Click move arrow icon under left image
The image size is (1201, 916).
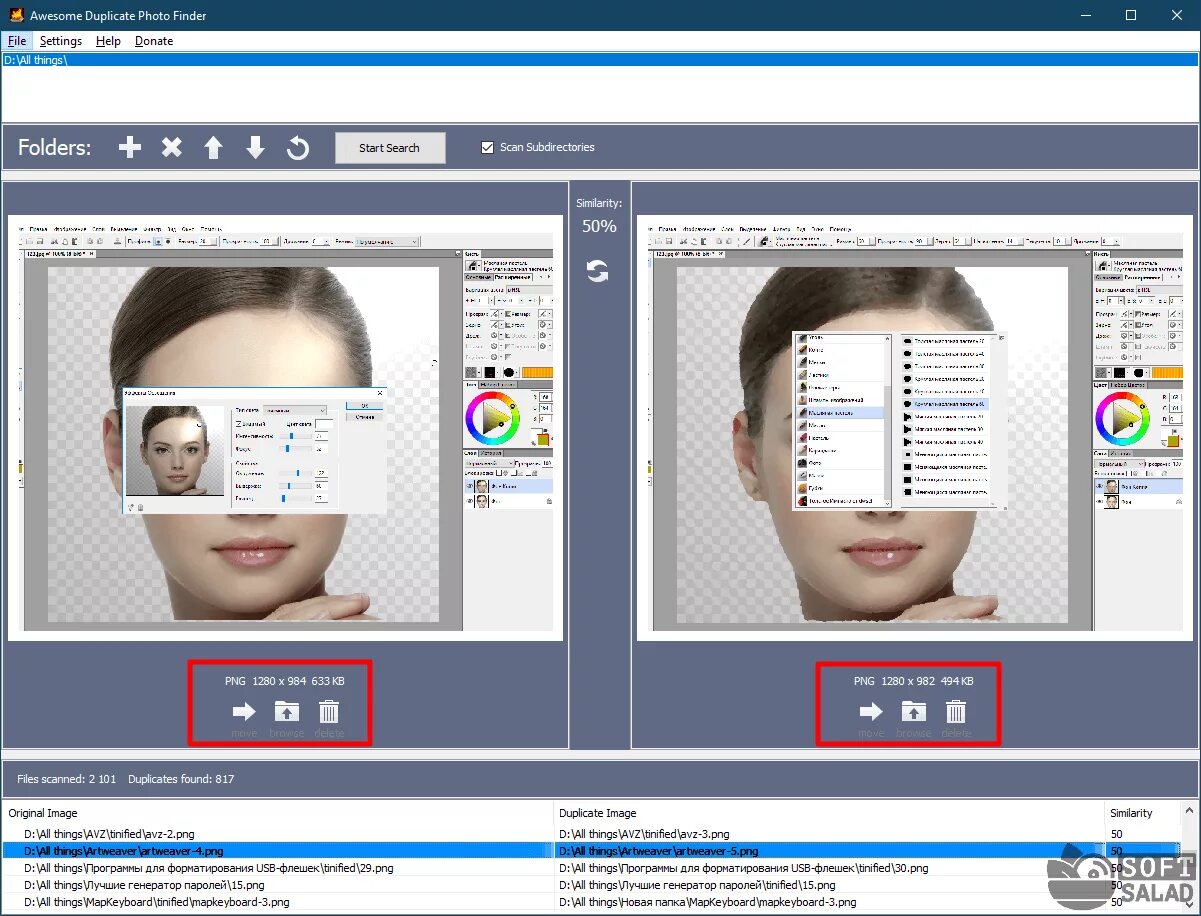click(x=244, y=712)
